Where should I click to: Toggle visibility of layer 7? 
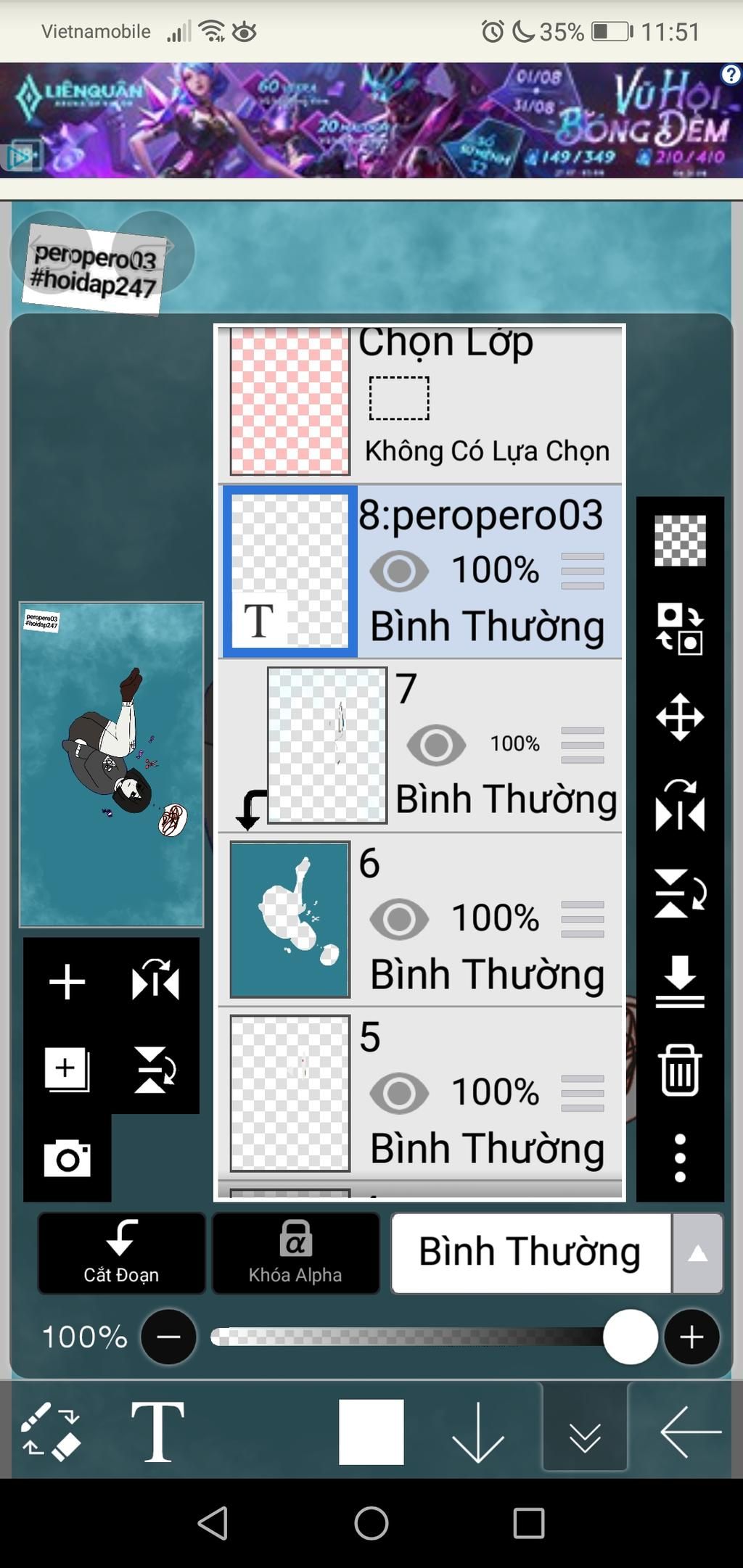[x=436, y=745]
